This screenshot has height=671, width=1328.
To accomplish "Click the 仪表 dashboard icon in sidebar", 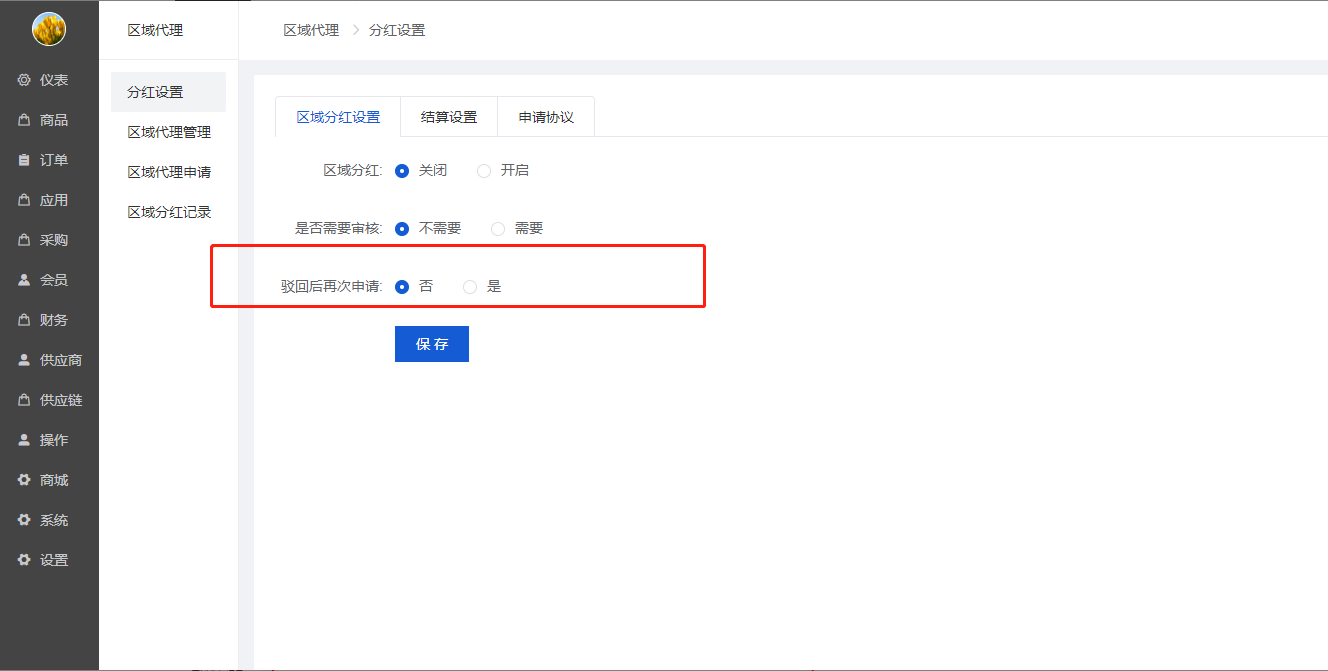I will pos(24,80).
